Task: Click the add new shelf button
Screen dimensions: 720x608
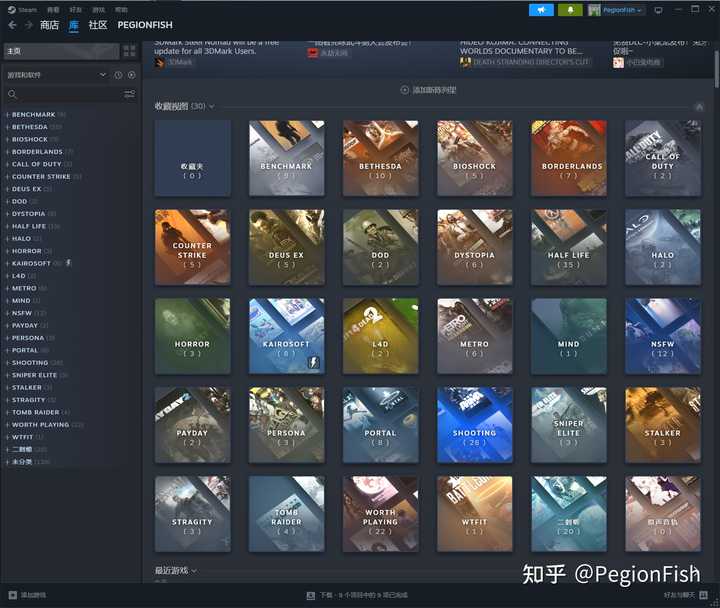Action: (428, 90)
